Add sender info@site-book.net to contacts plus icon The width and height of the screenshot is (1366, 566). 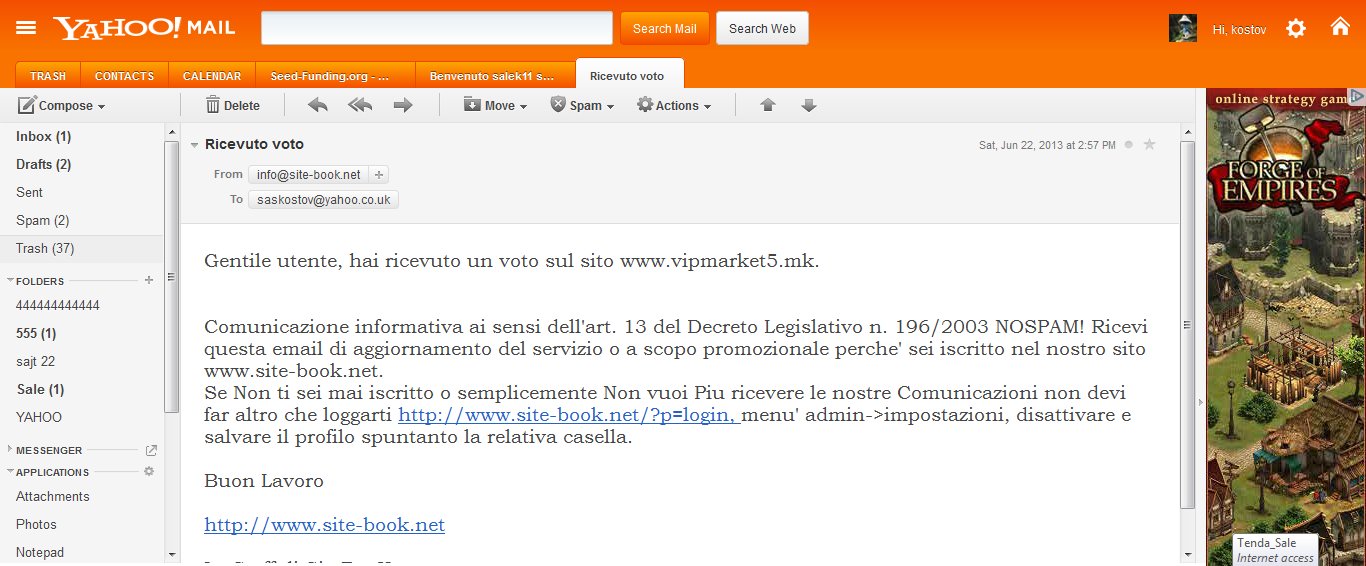coord(379,174)
